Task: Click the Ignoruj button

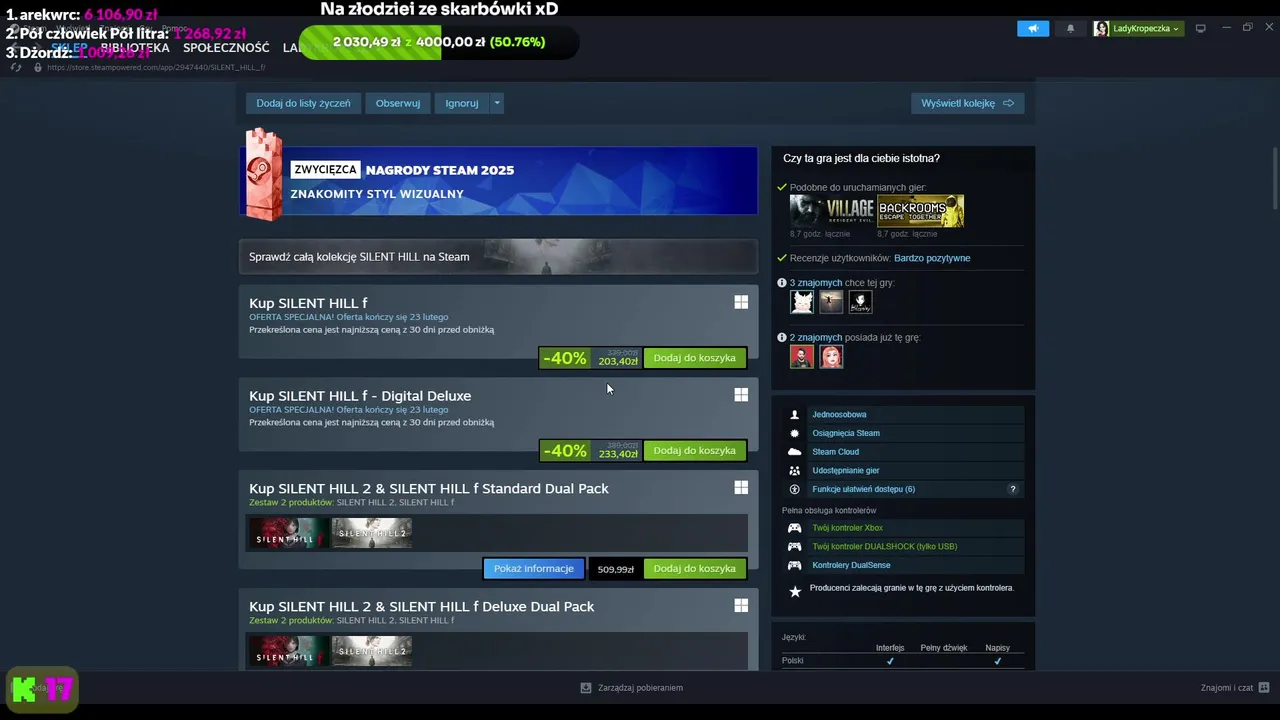Action: pos(462,103)
